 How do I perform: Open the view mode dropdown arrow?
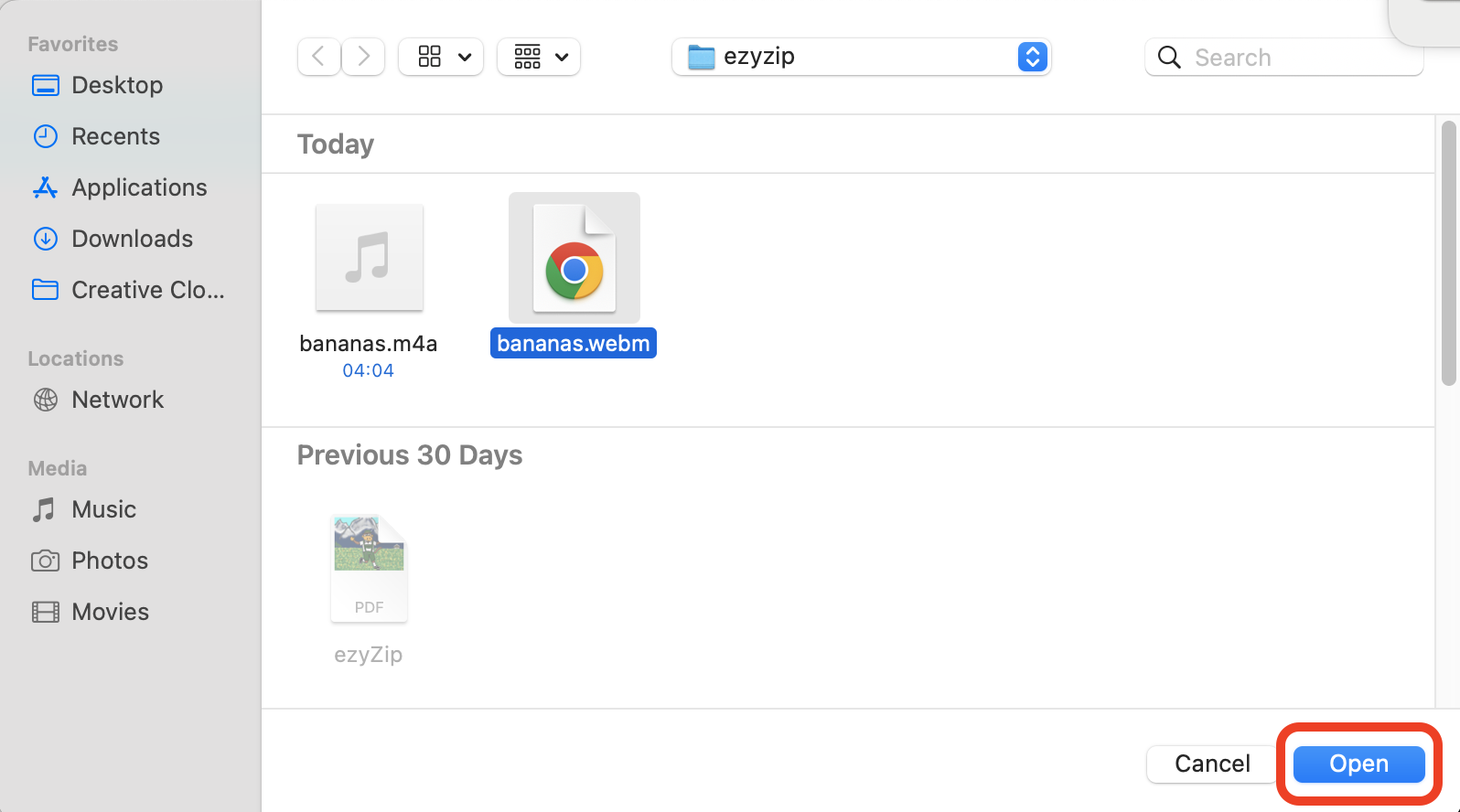[x=465, y=58]
